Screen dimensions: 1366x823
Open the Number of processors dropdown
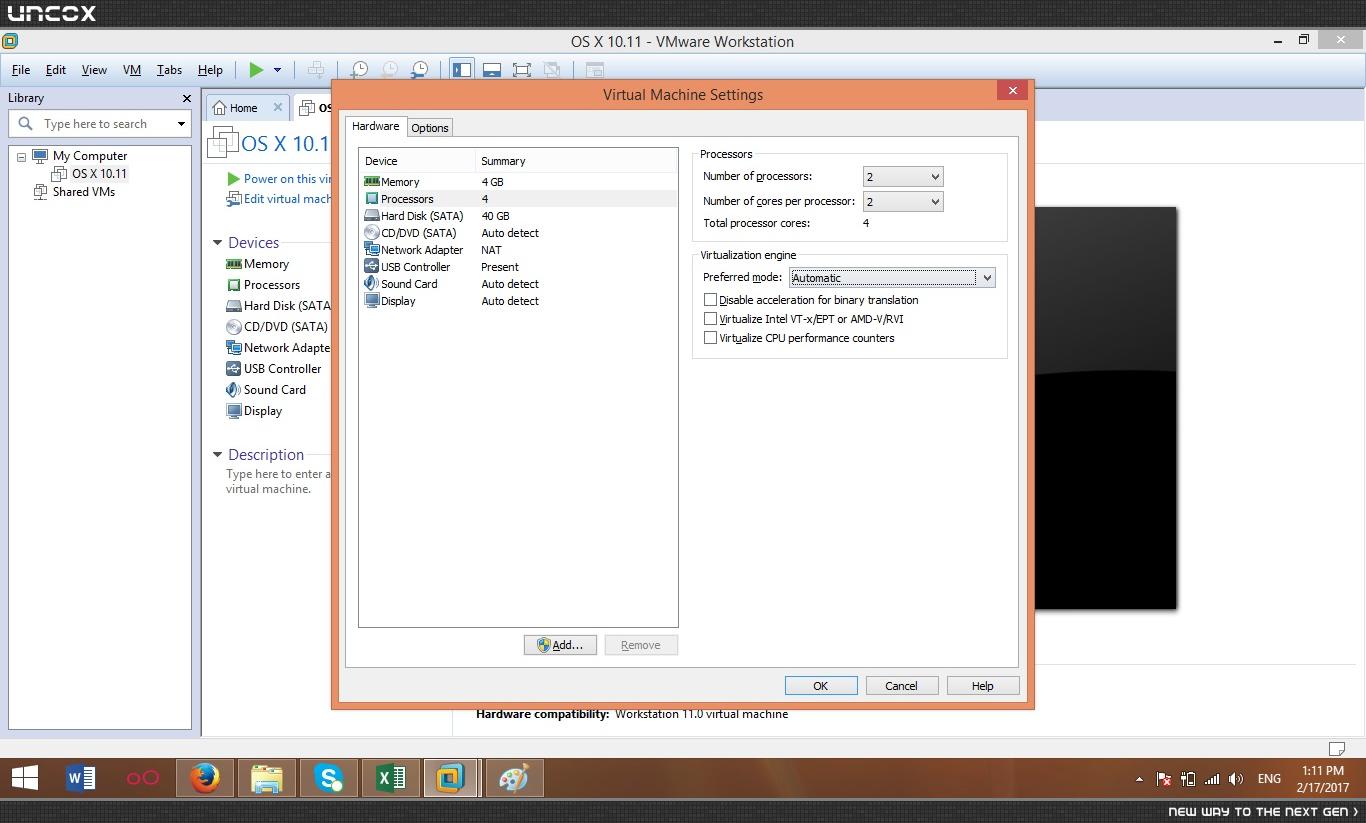(903, 177)
